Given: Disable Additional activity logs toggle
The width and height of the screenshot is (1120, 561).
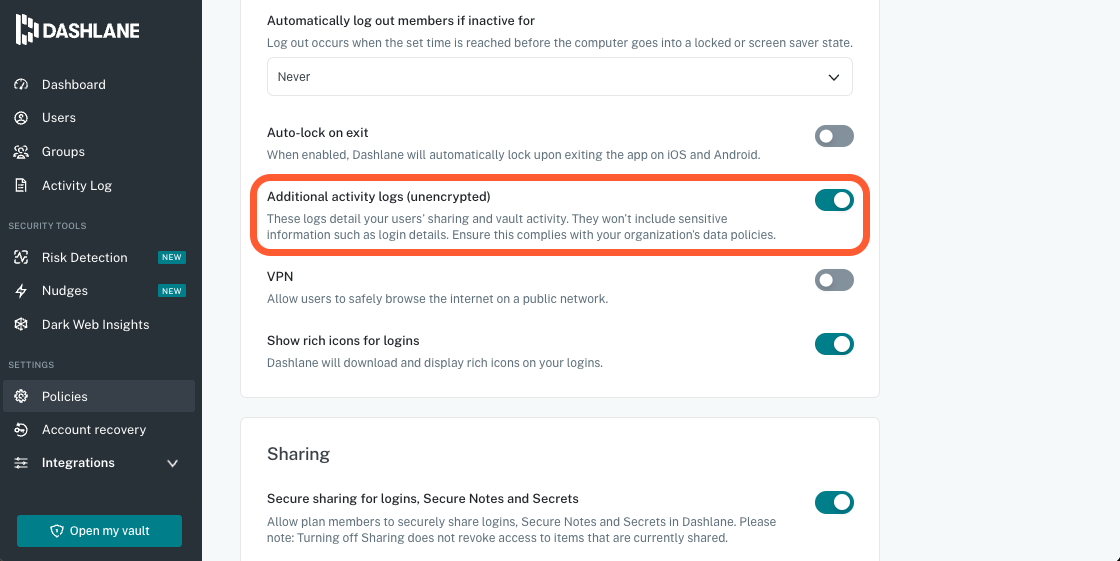Looking at the screenshot, I should (x=834, y=200).
